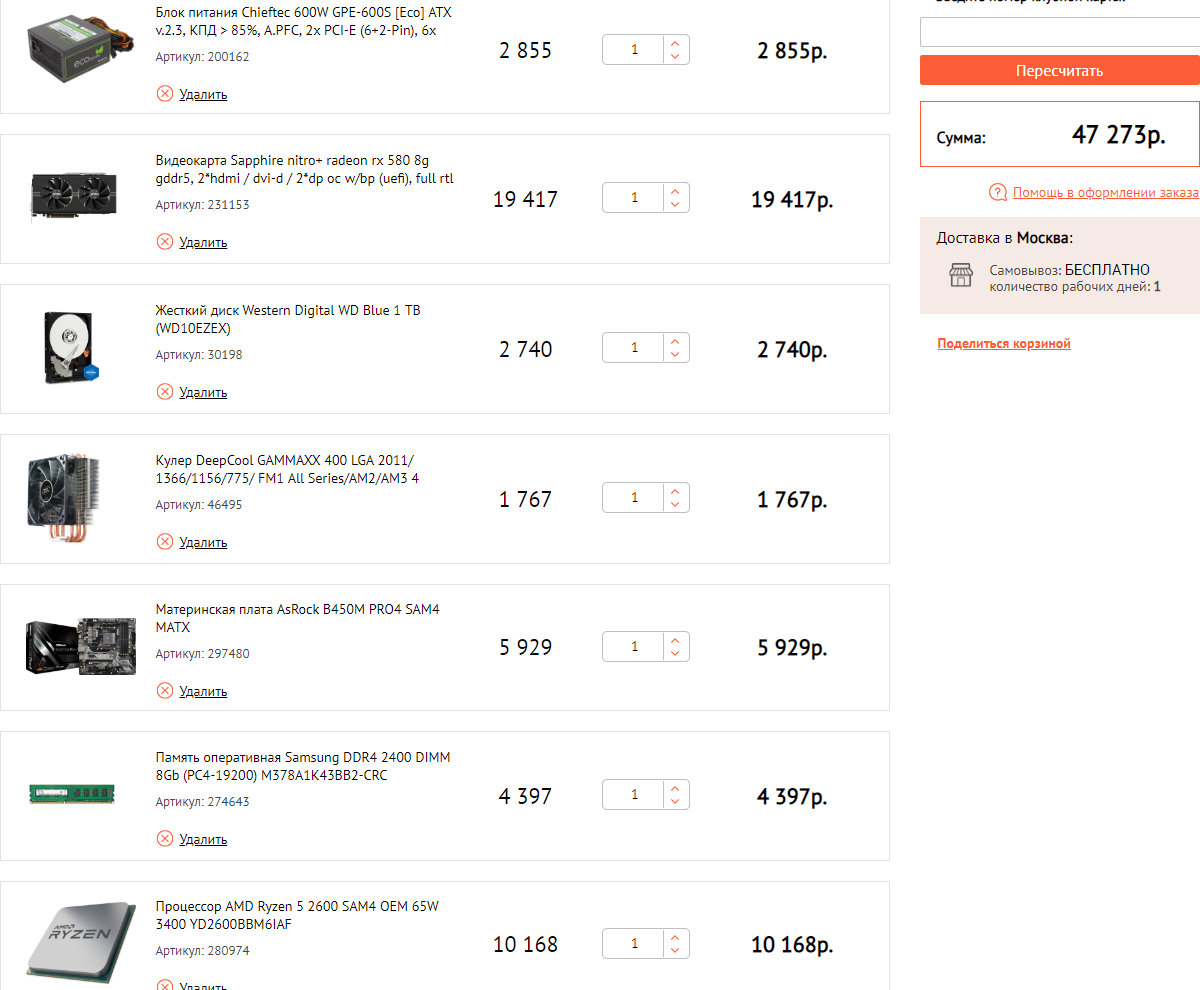Viewport: 1200px width, 990px height.
Task: Increase quantity of AMD Ryzen 5 2600
Action: pos(675,938)
